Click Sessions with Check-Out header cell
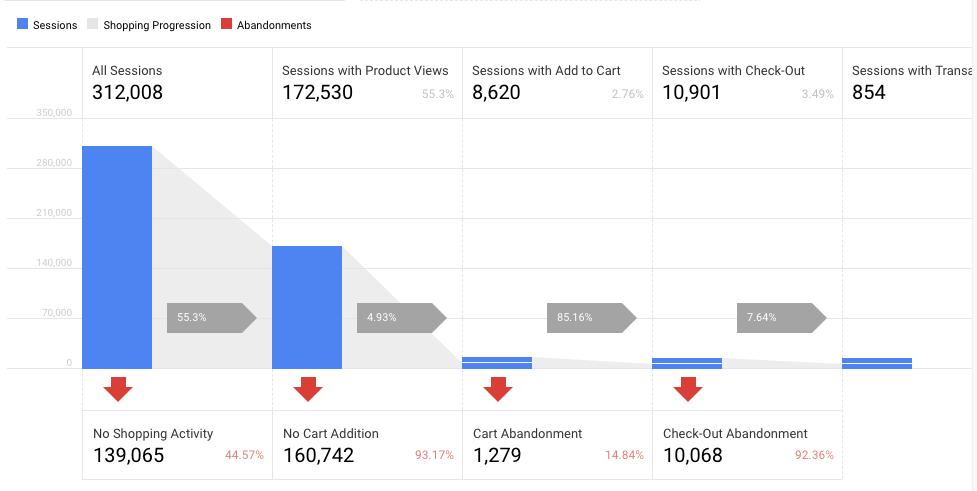This screenshot has height=491, width=977. point(747,83)
